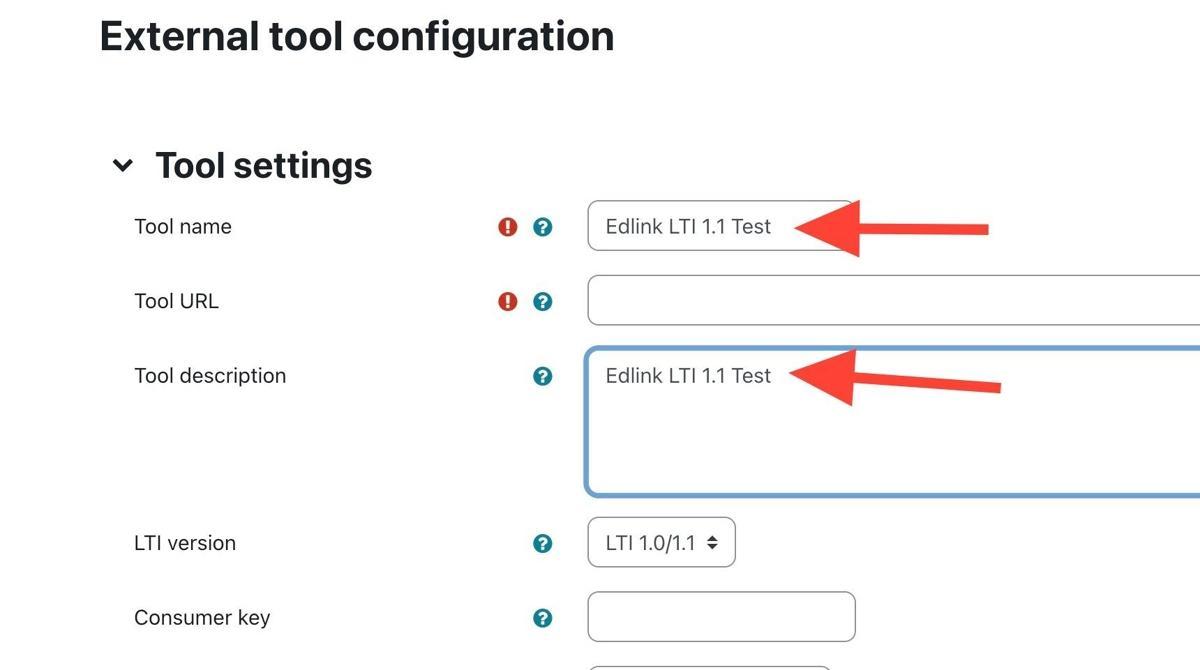Click the External tool configuration heading
Image resolution: width=1200 pixels, height=670 pixels.
356,36
